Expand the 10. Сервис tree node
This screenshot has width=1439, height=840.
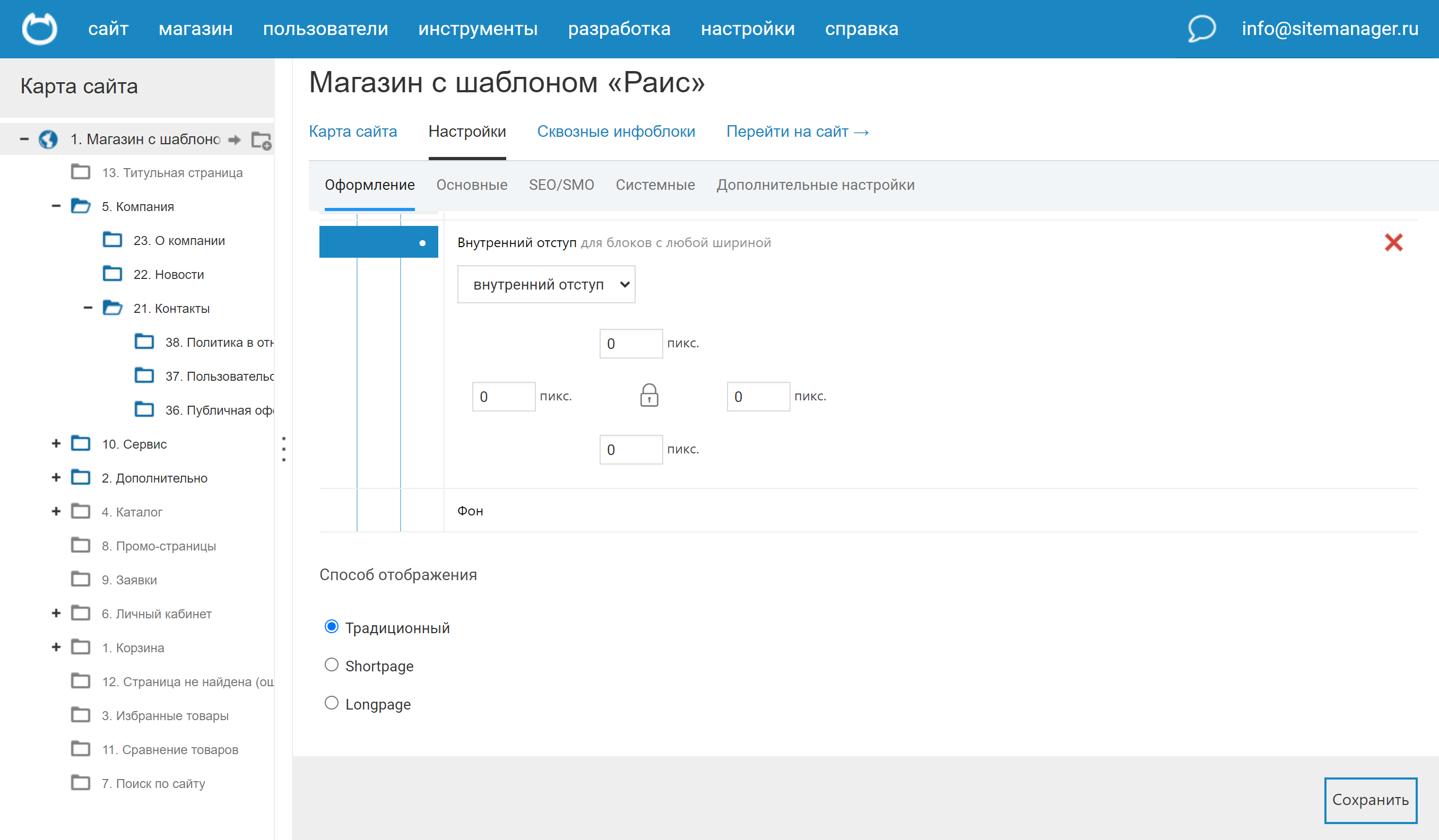[x=56, y=443]
